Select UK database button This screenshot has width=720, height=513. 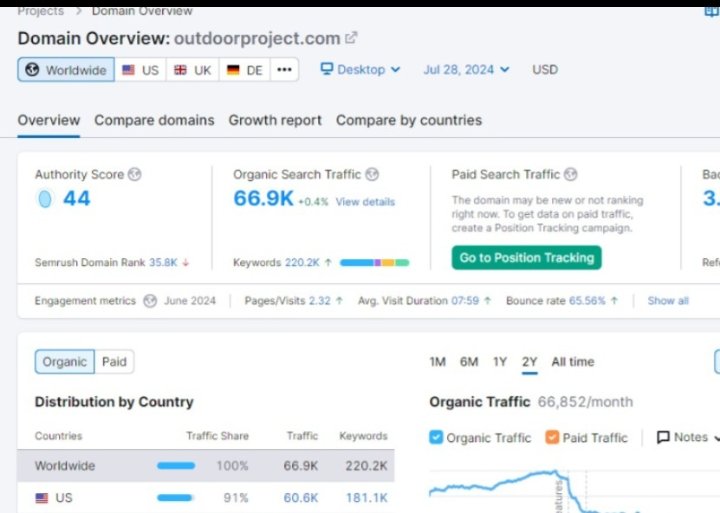click(x=193, y=70)
